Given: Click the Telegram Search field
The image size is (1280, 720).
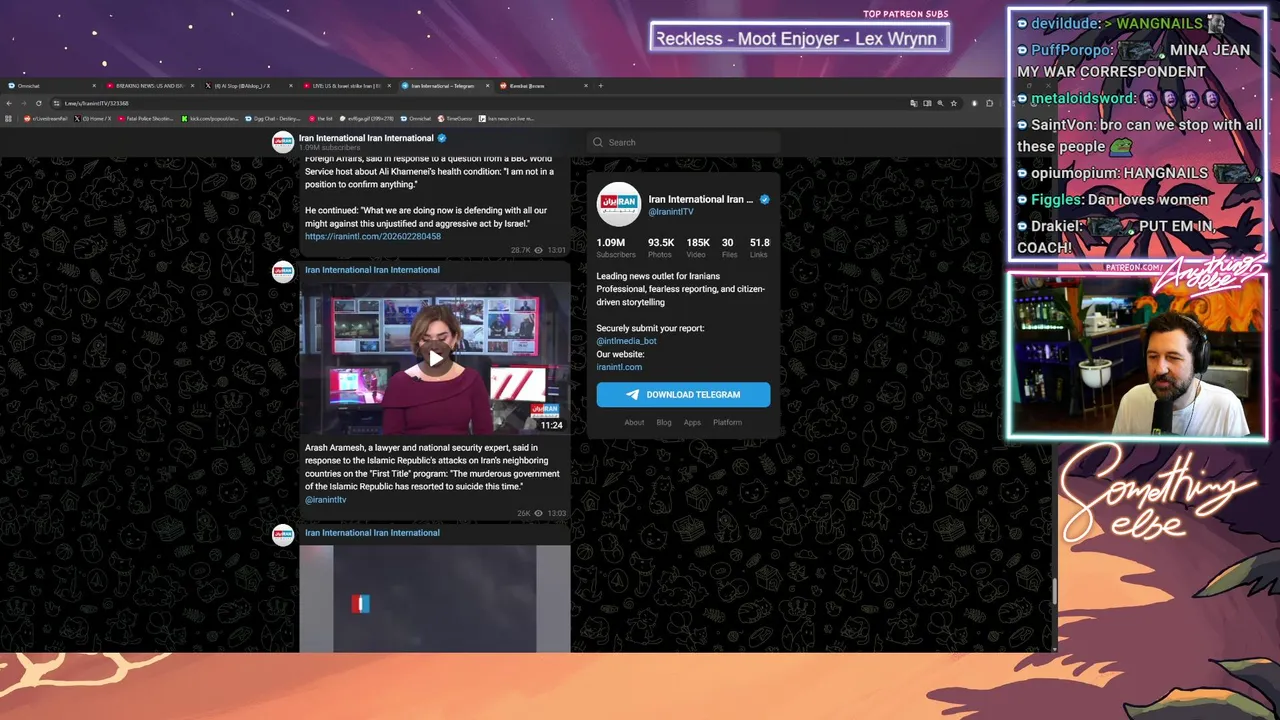Looking at the screenshot, I should 683,142.
